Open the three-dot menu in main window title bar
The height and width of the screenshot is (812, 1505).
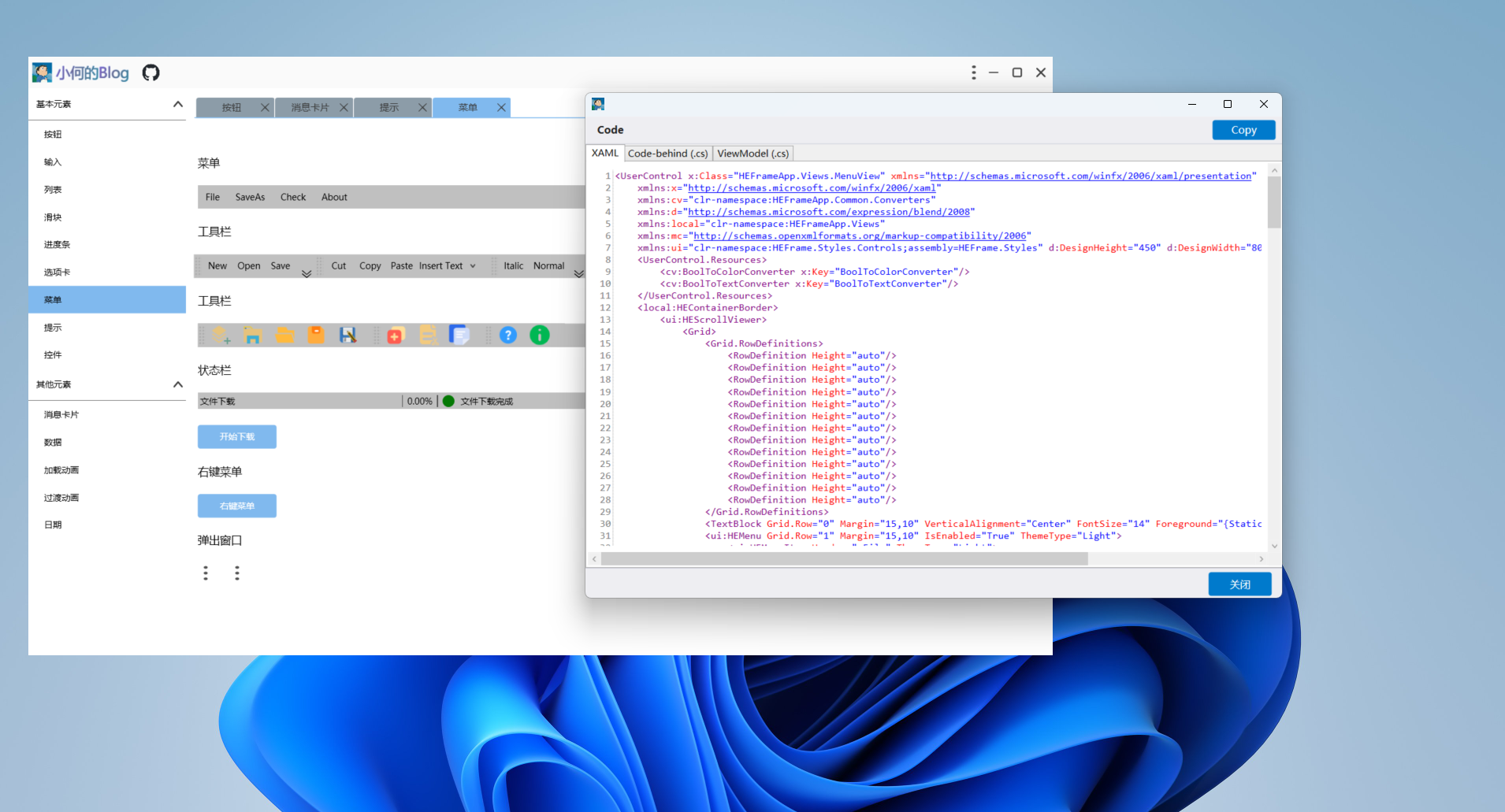(974, 72)
